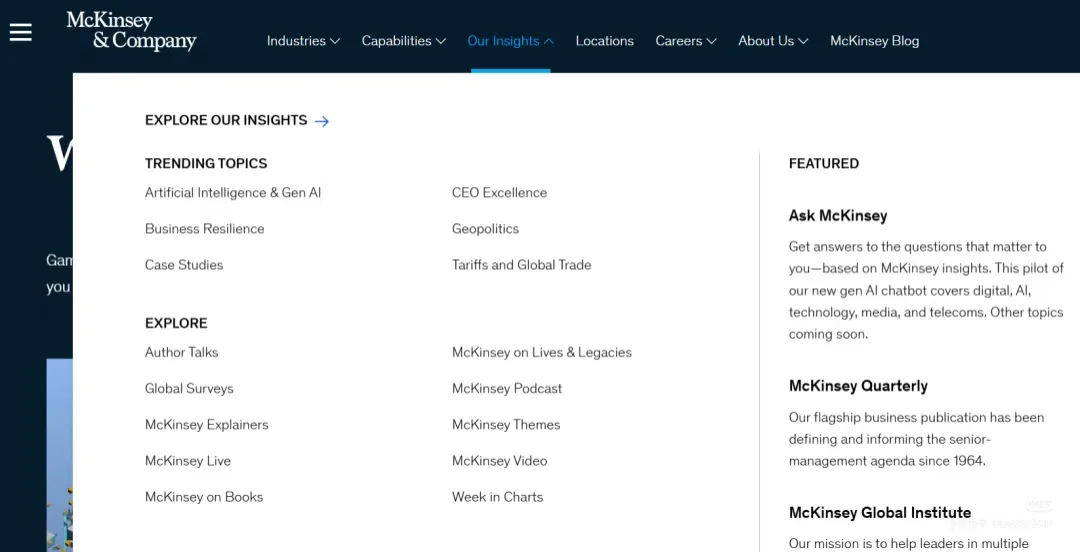Go to Global Surveys
The image size is (1080, 552).
point(189,389)
